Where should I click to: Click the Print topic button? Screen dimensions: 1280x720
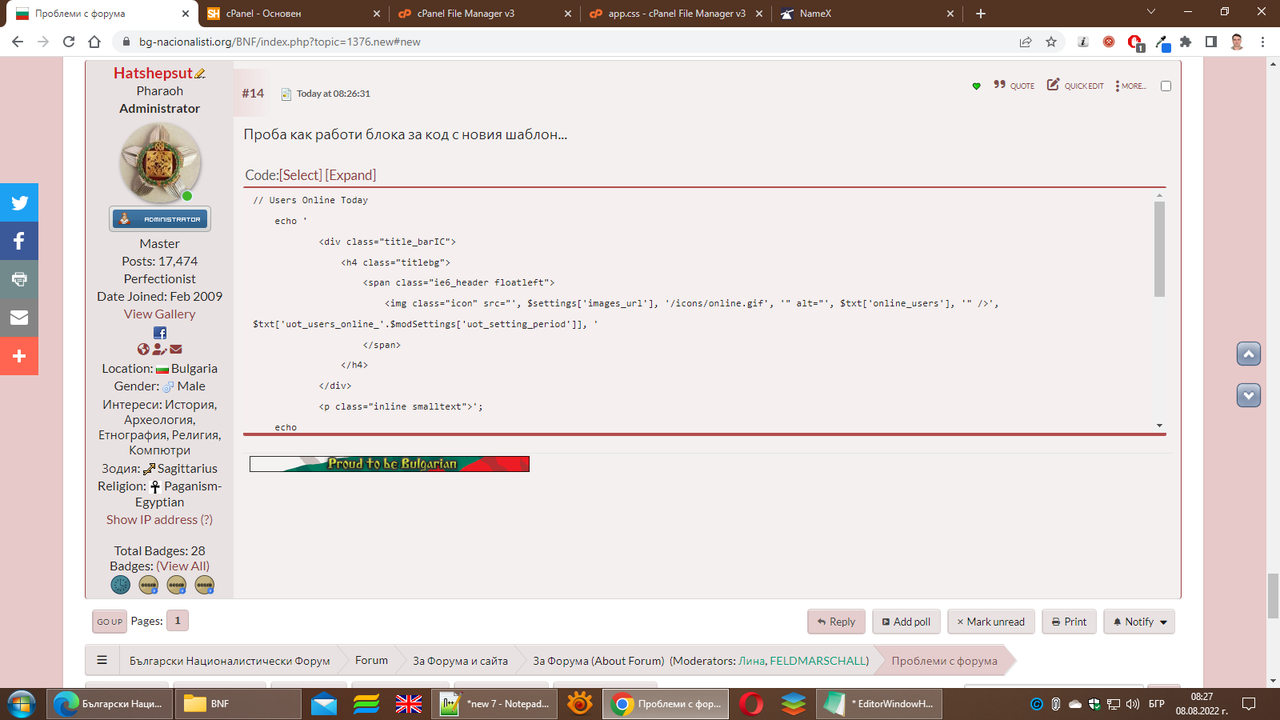1069,621
